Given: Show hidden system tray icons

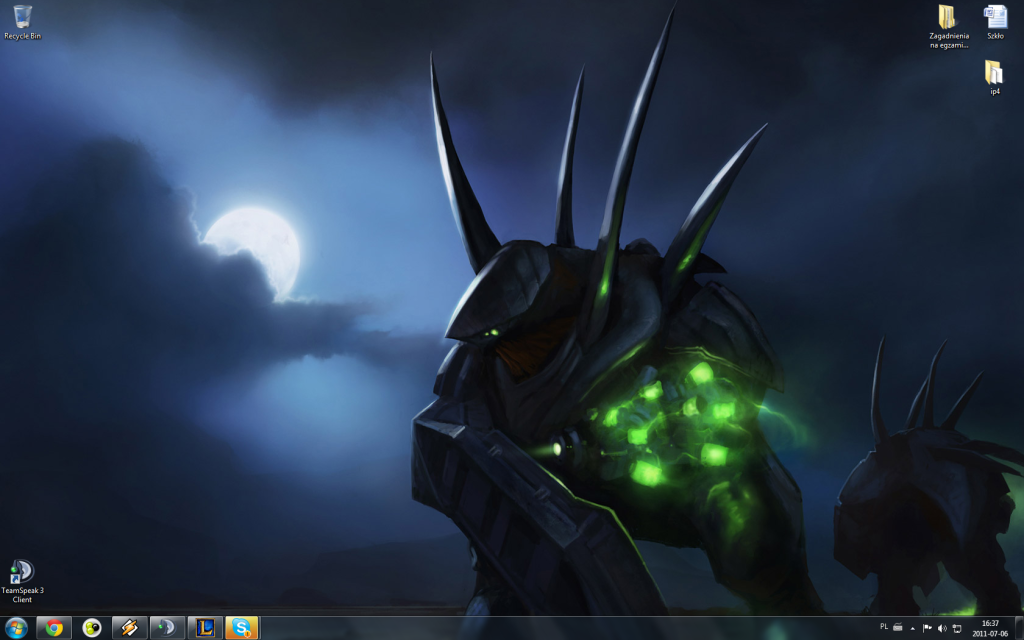Looking at the screenshot, I should [x=912, y=628].
